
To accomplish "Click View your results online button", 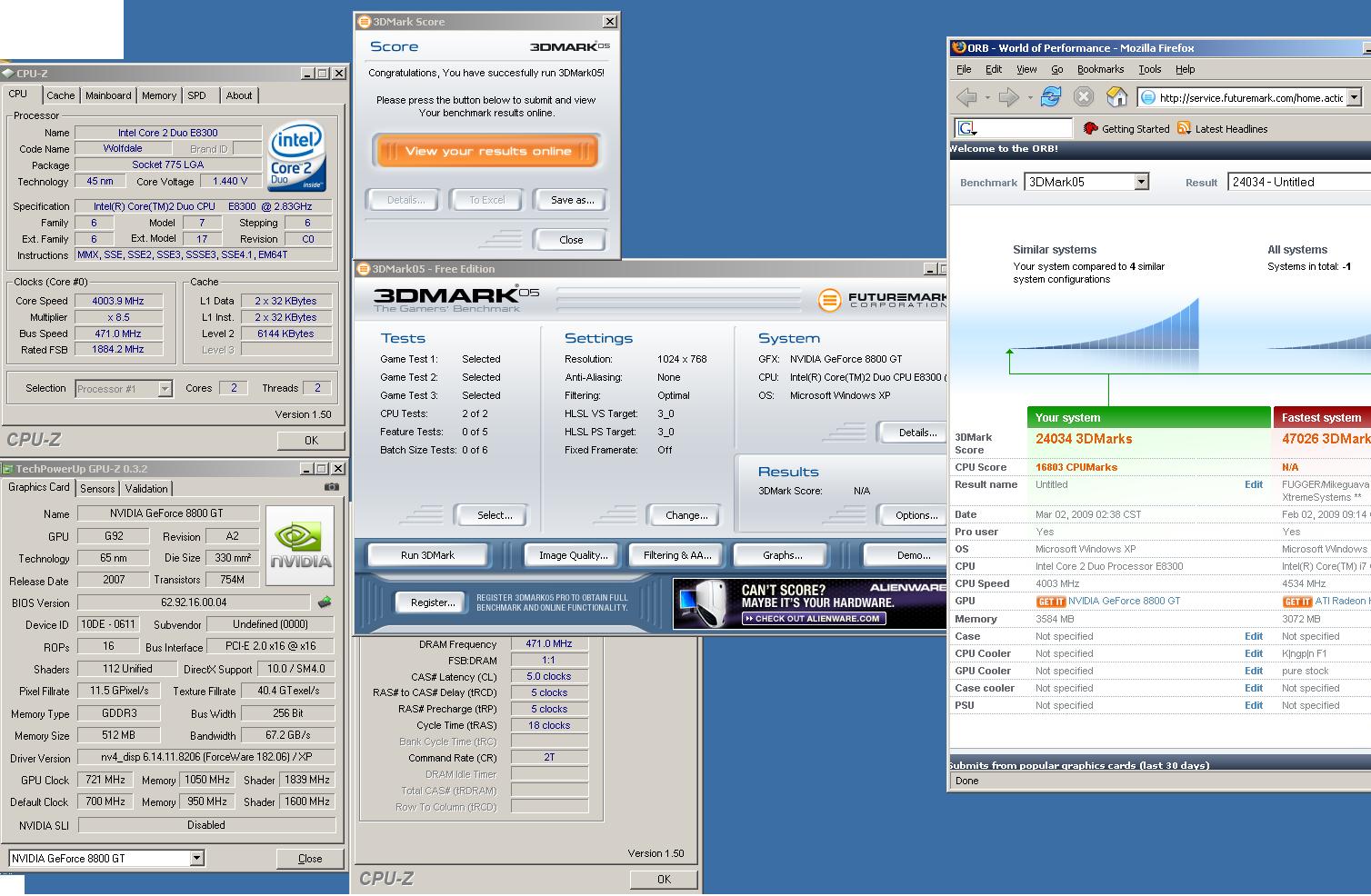I will coord(486,151).
